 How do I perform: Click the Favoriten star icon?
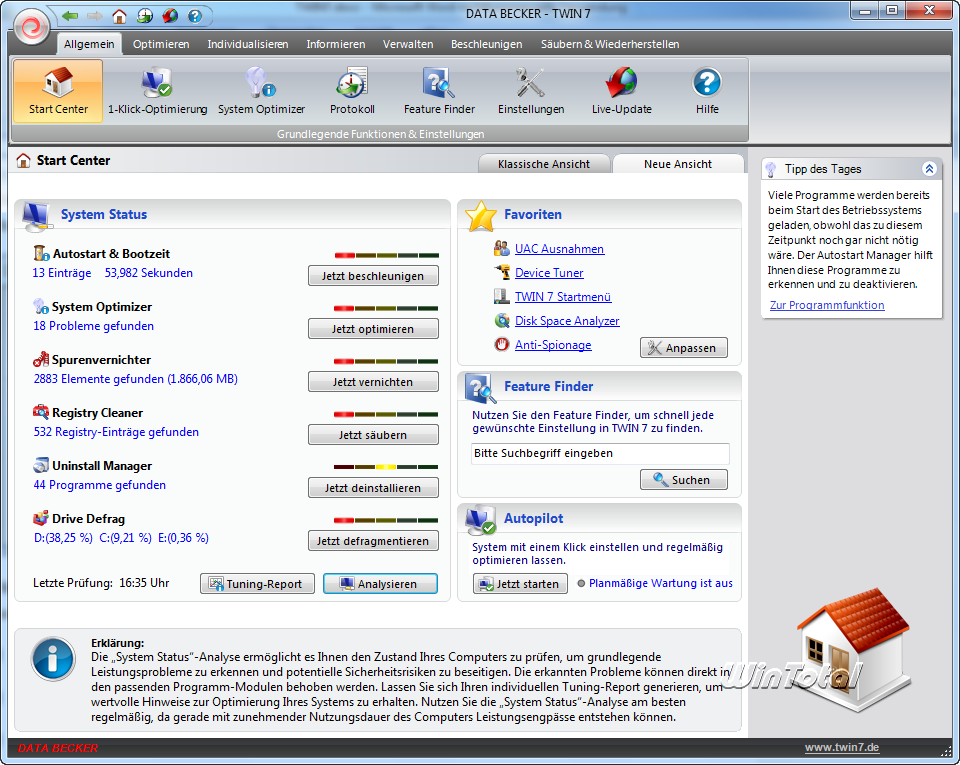click(481, 216)
